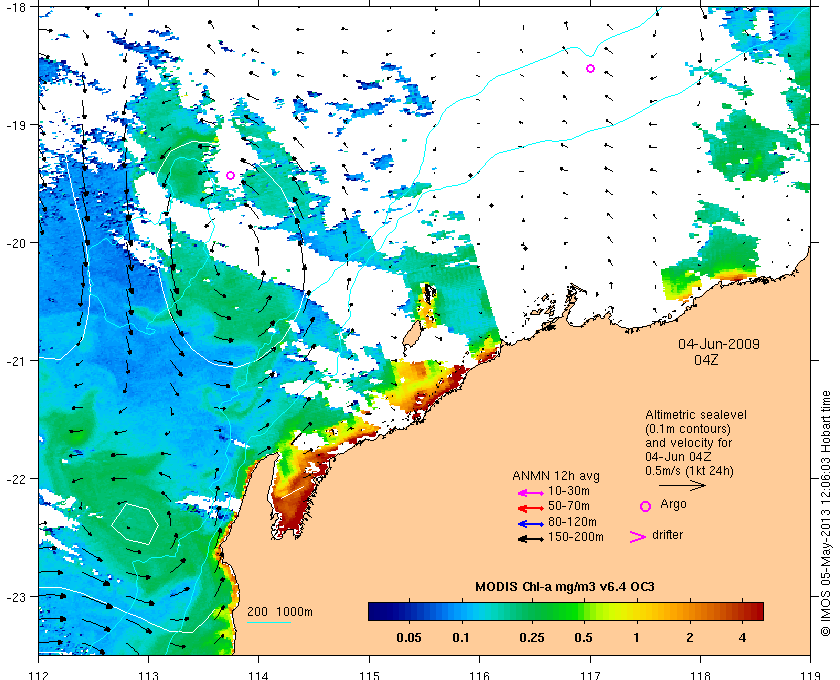Image resolution: width=840 pixels, height=680 pixels.
Task: Click the ANMN 12h avg heading
Action: pos(556,476)
